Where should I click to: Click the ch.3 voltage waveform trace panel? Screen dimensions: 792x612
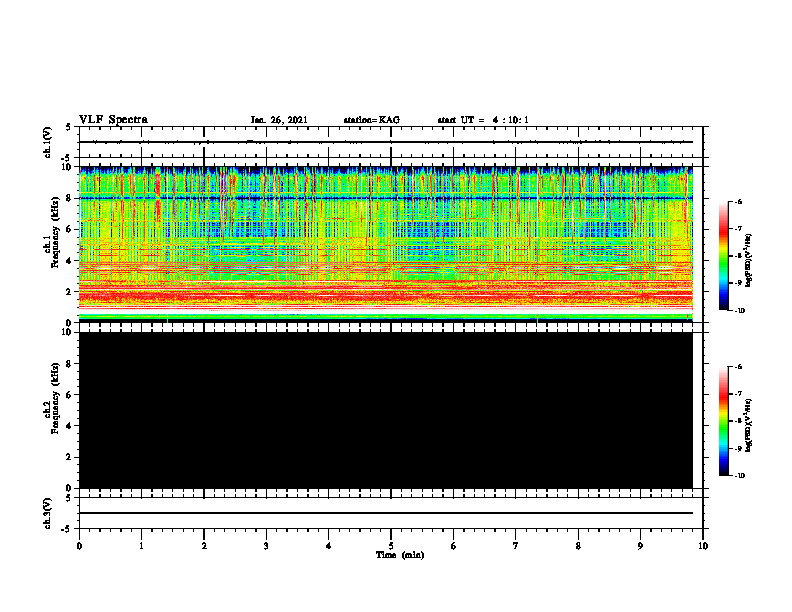click(x=391, y=513)
